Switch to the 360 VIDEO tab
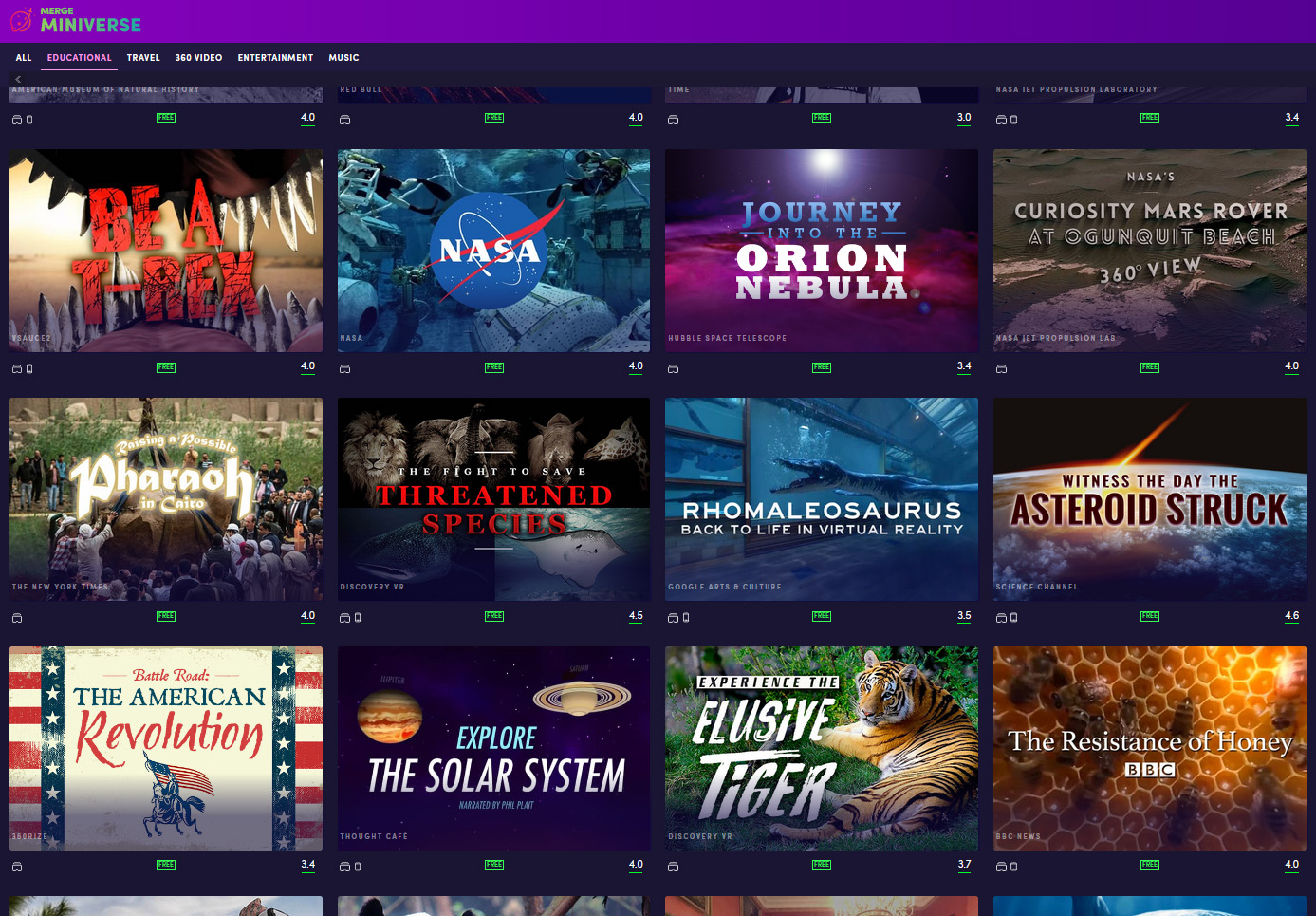This screenshot has width=1316, height=916. click(x=198, y=58)
